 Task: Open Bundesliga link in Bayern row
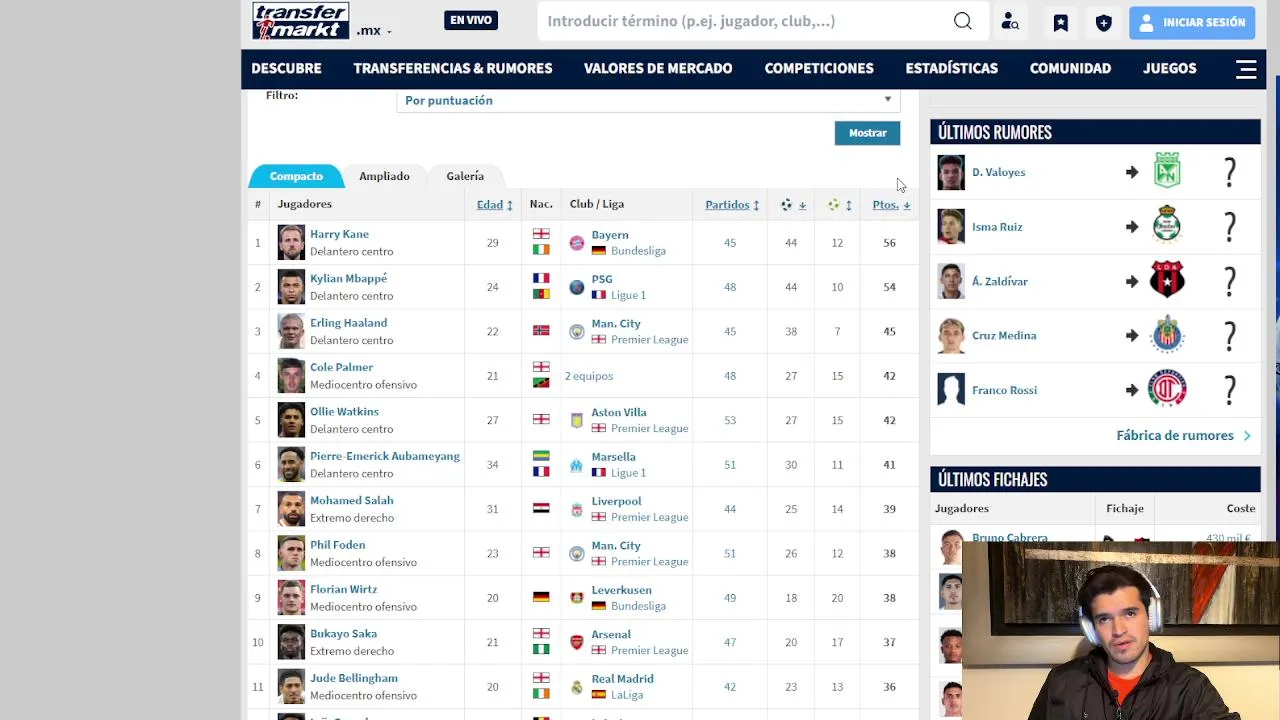click(x=638, y=251)
